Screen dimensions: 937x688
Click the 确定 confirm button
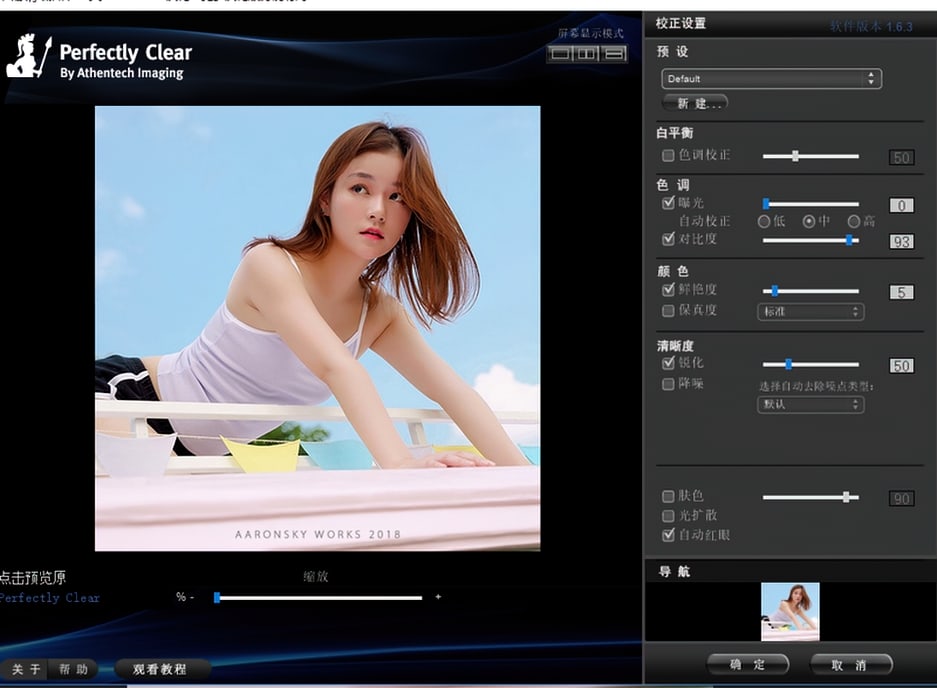coord(748,665)
